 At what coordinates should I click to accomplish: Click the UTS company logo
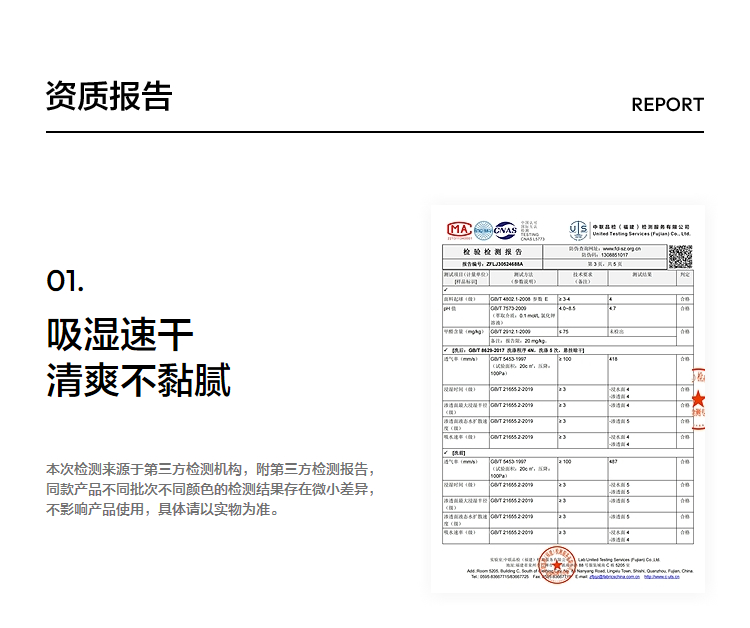(x=578, y=230)
